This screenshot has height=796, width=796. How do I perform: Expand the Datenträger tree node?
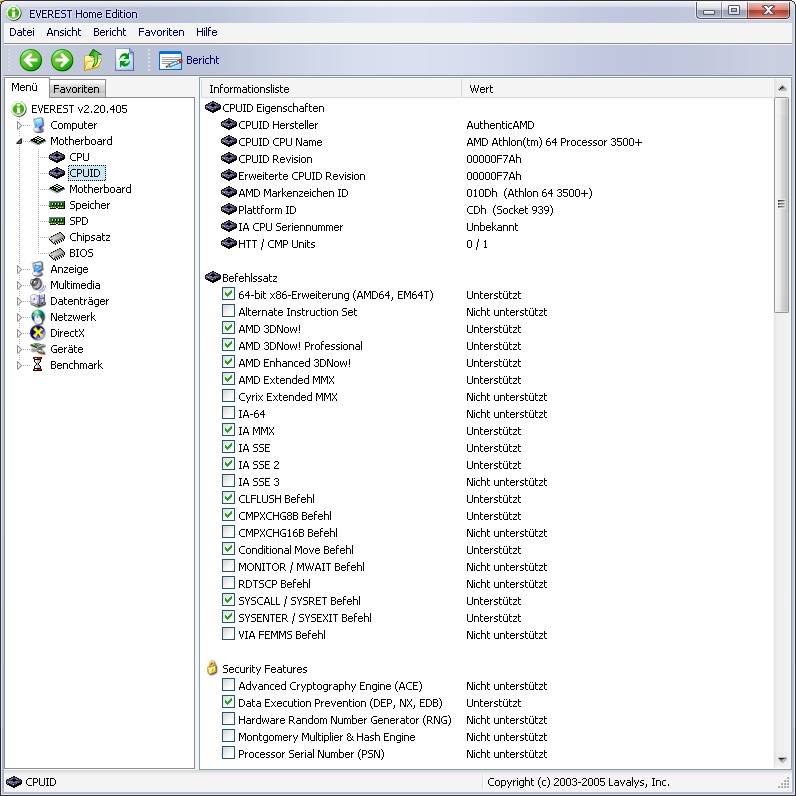[x=19, y=301]
